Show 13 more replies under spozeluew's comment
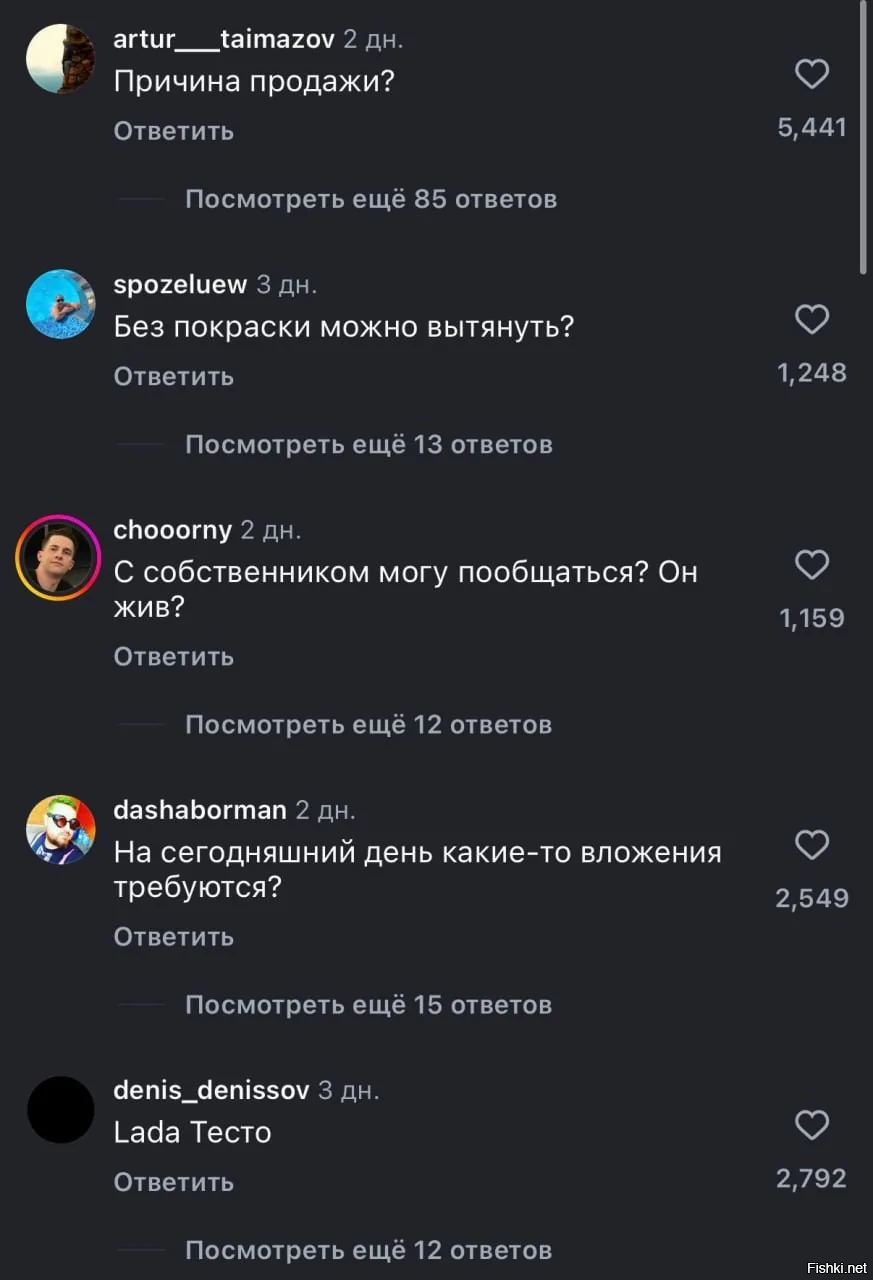The image size is (873, 1280). 369,444
